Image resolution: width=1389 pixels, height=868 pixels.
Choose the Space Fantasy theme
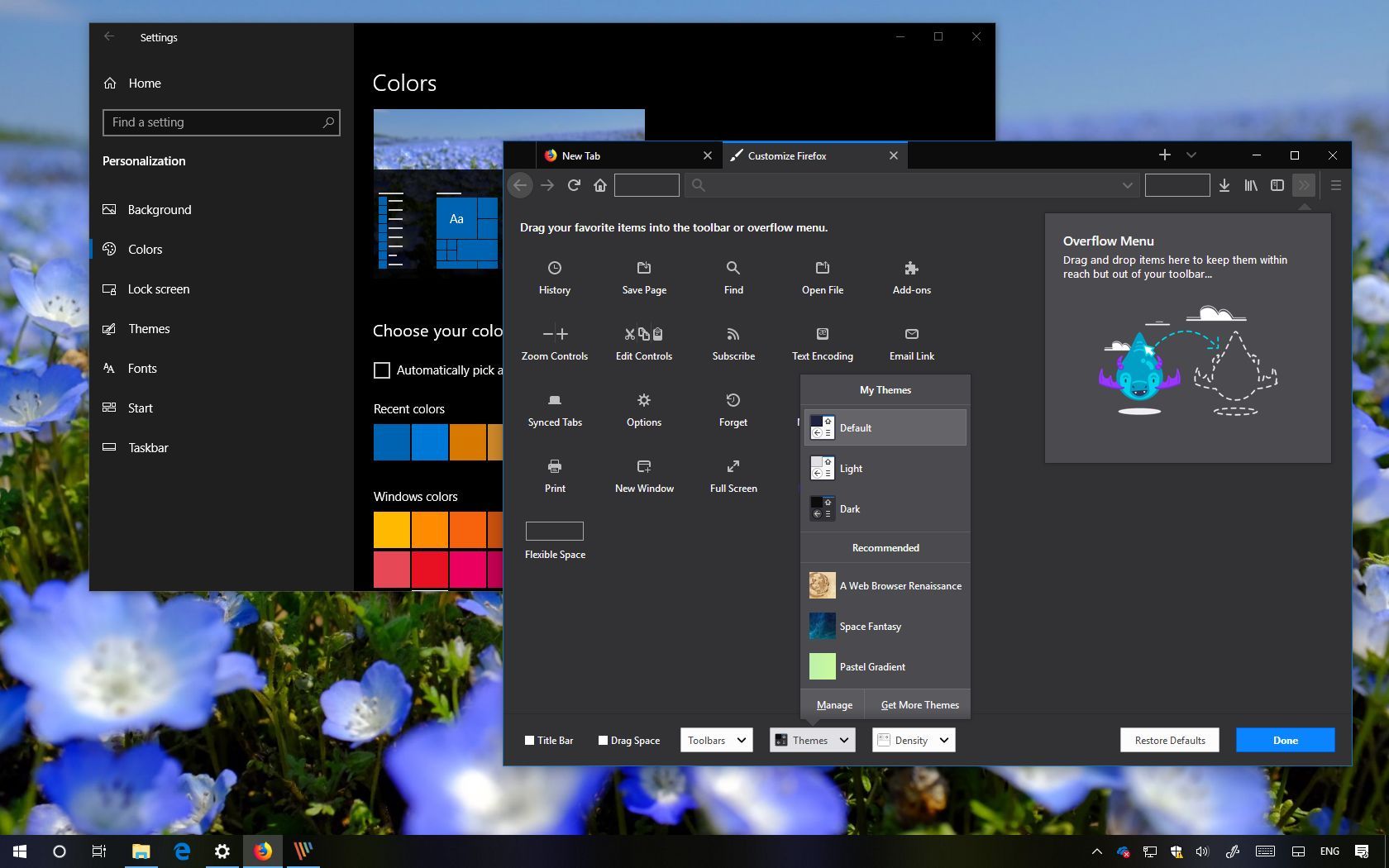click(x=885, y=626)
